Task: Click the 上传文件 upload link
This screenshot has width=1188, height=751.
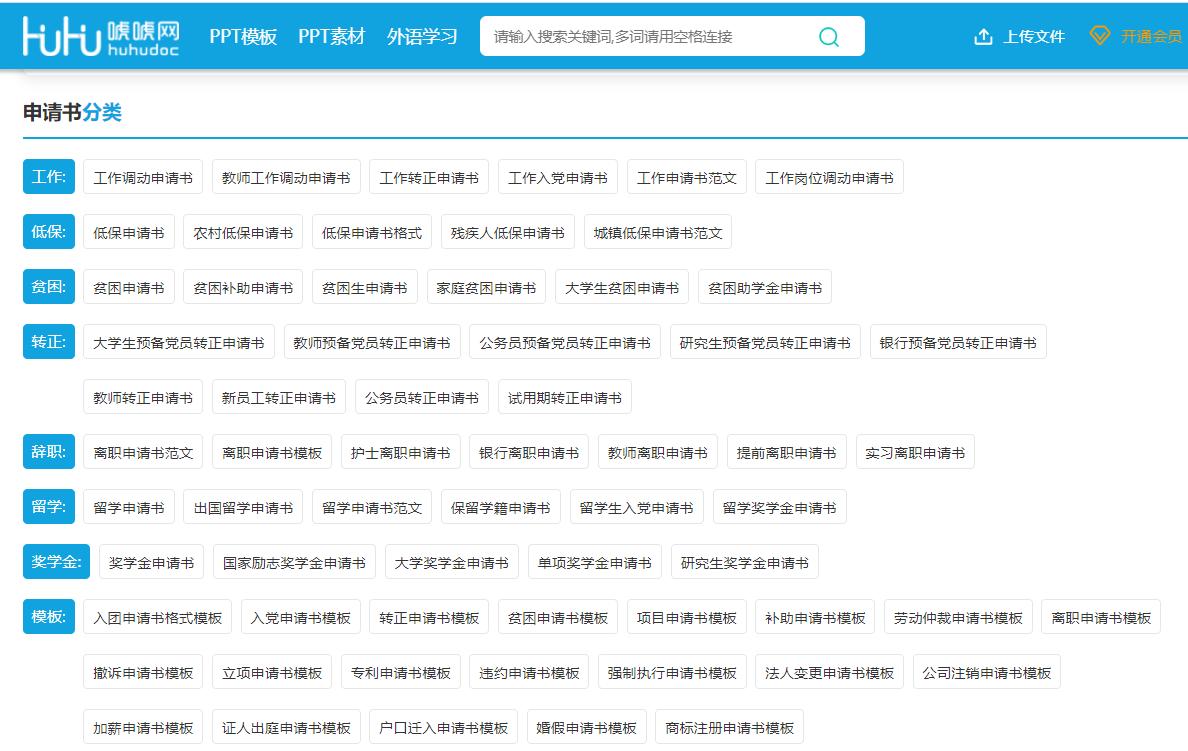Action: (x=1032, y=36)
